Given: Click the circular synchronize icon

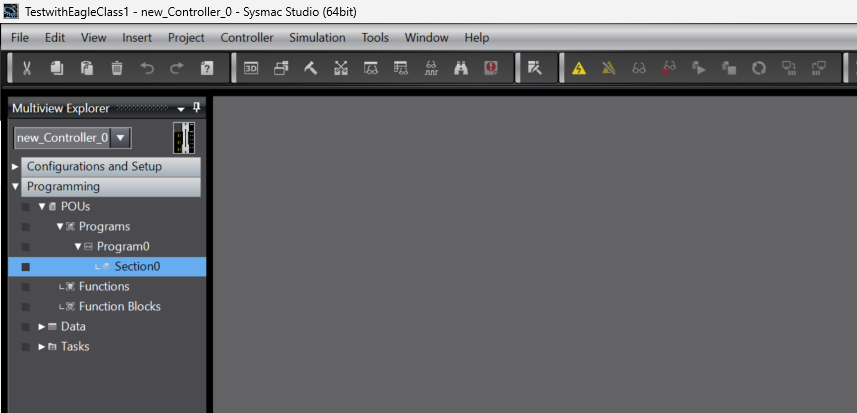Looking at the screenshot, I should pos(759,68).
